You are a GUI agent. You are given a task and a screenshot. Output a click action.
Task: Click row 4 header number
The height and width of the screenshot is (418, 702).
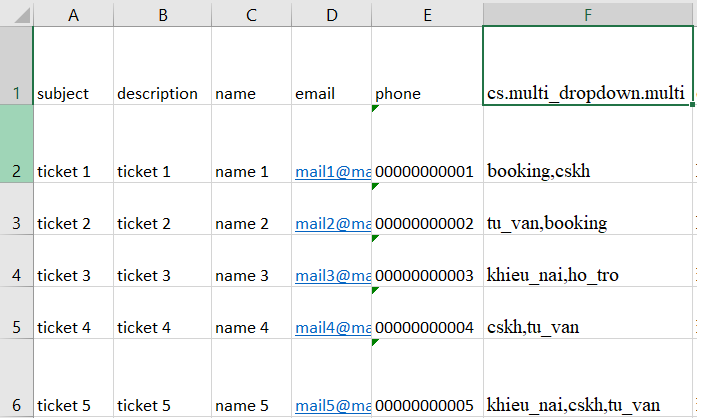pyautogui.click(x=16, y=275)
